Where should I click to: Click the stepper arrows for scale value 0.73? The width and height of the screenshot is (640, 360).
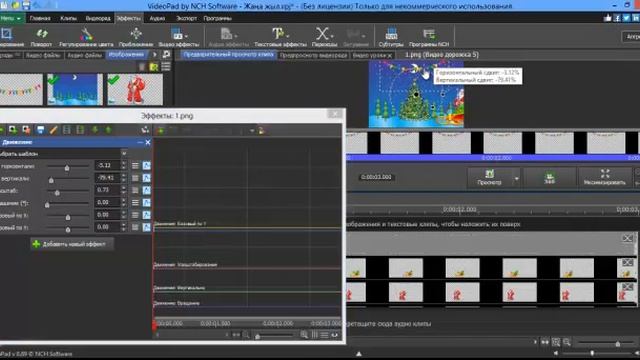[x=124, y=190]
